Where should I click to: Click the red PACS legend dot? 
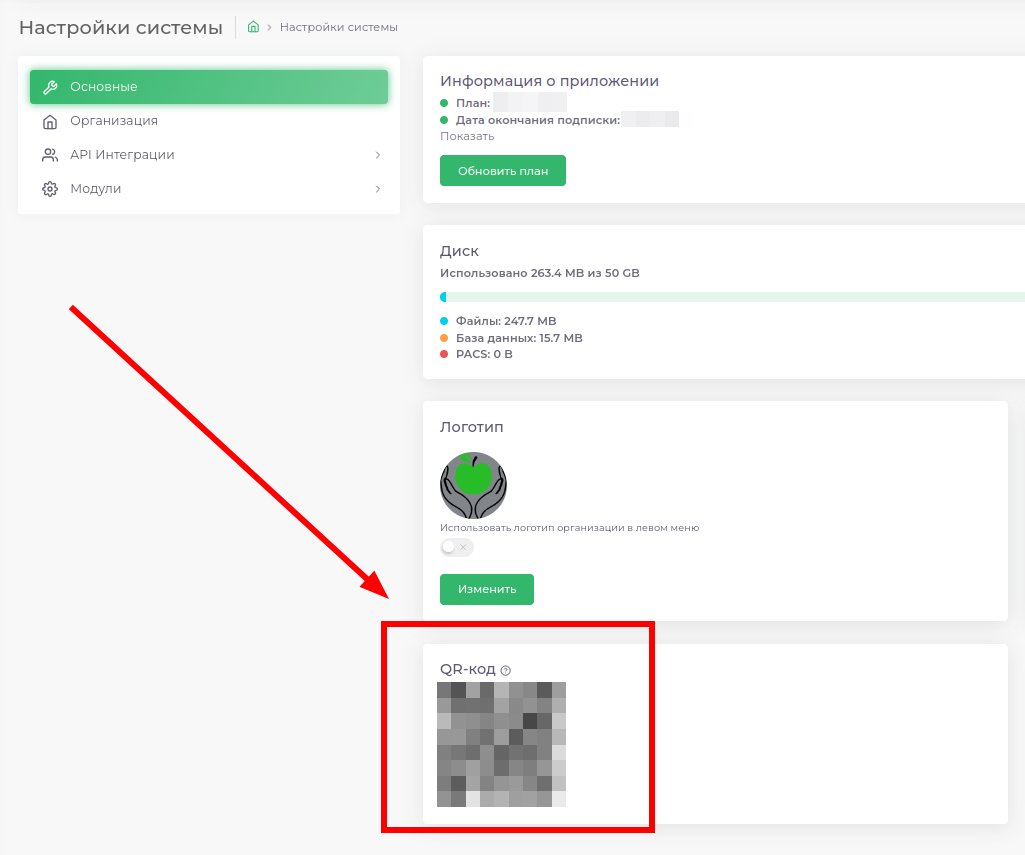(444, 354)
